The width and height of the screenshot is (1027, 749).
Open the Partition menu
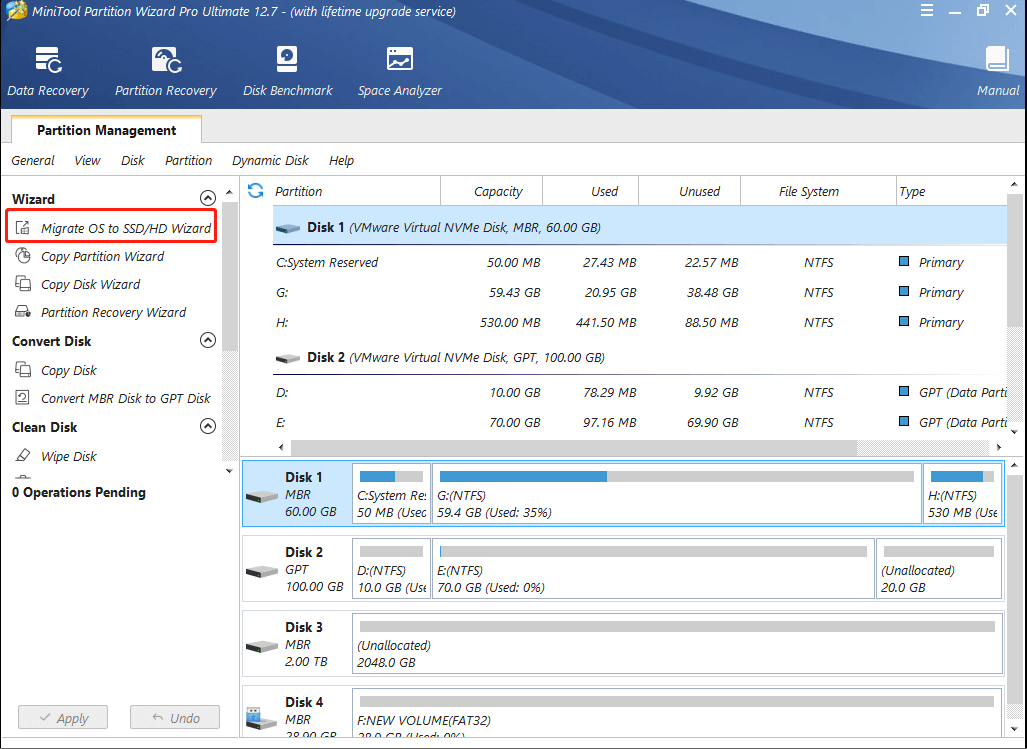pos(189,160)
